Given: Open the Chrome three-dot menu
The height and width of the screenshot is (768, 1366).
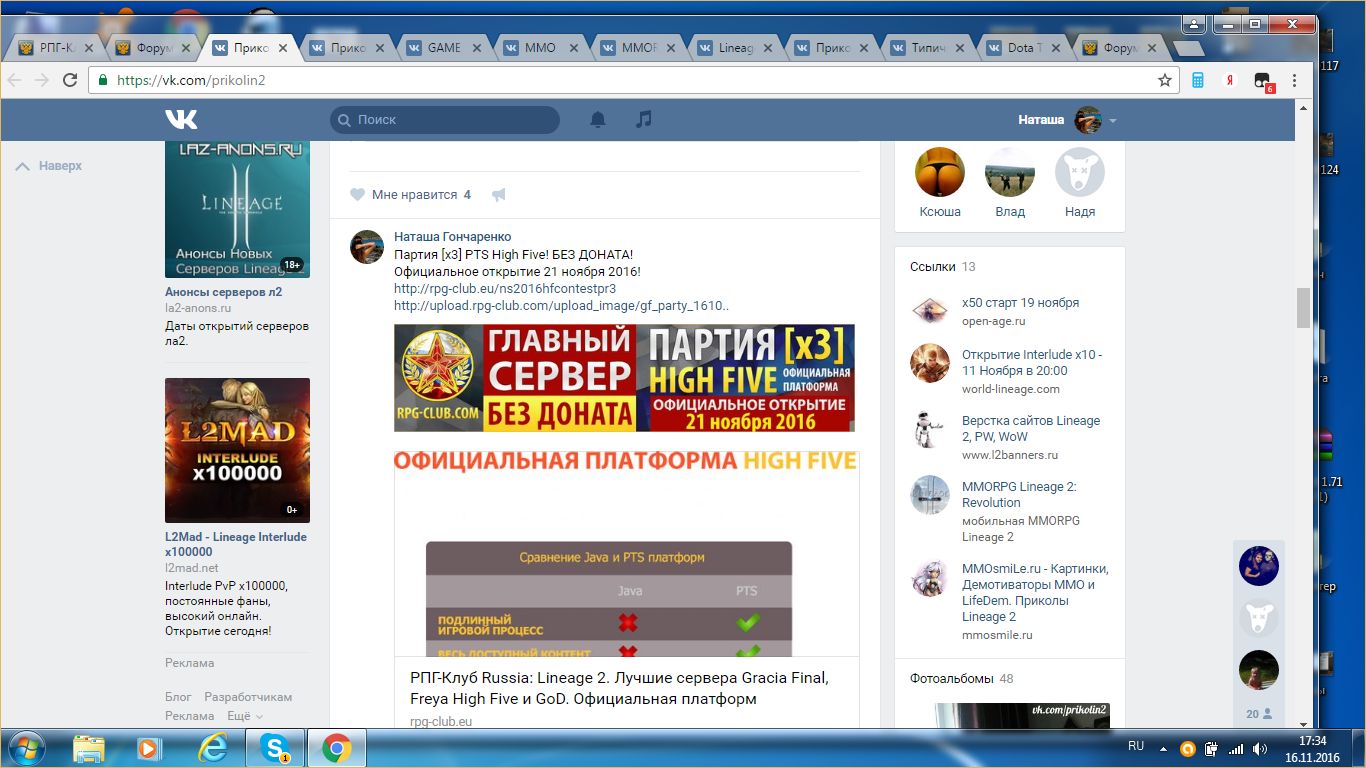Looking at the screenshot, I should click(1295, 80).
